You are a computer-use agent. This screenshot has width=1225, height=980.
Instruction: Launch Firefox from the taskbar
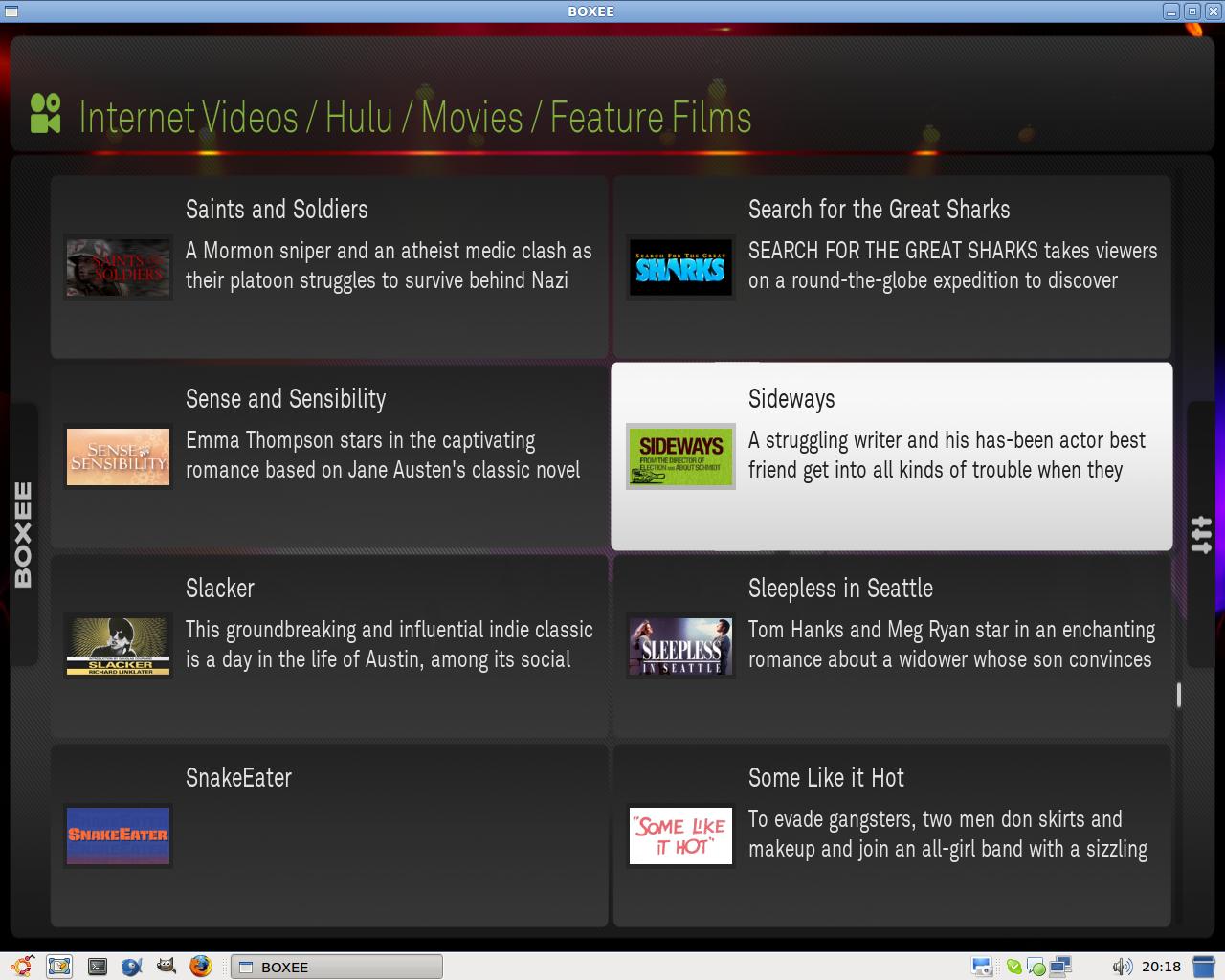coord(200,966)
